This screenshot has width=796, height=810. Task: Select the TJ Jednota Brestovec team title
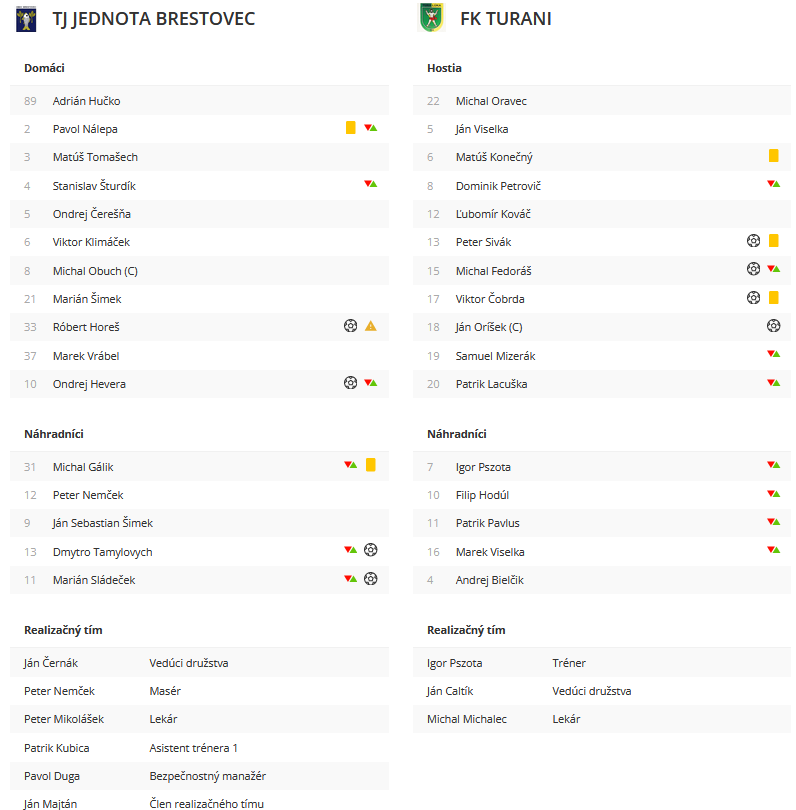point(153,19)
